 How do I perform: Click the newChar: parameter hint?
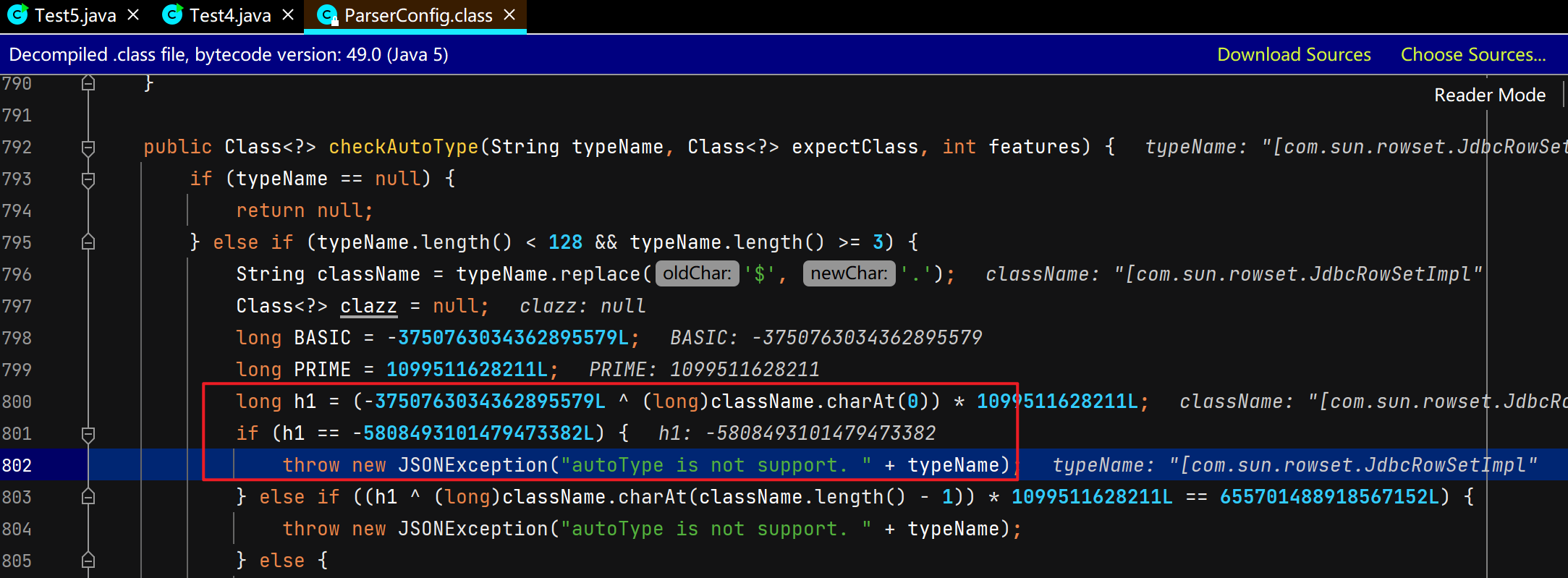tap(849, 273)
